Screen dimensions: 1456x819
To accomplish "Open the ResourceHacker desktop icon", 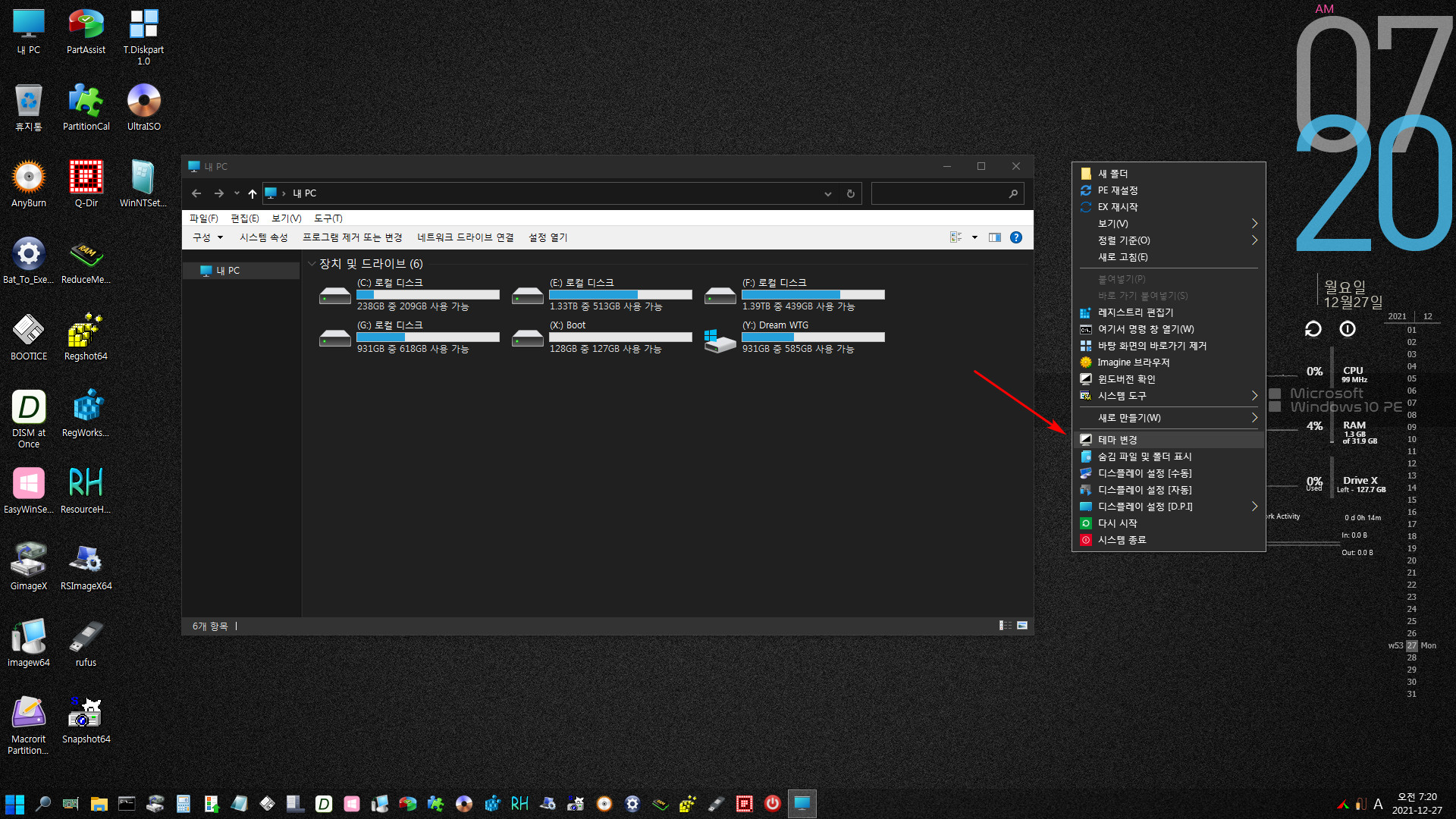I will (86, 491).
